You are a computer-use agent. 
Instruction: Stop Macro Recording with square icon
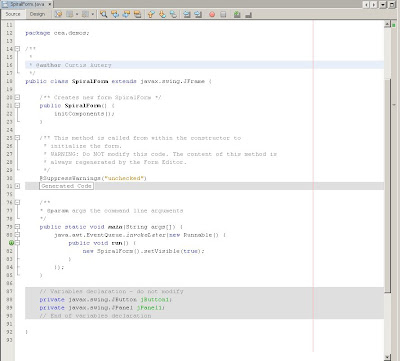click(223, 14)
